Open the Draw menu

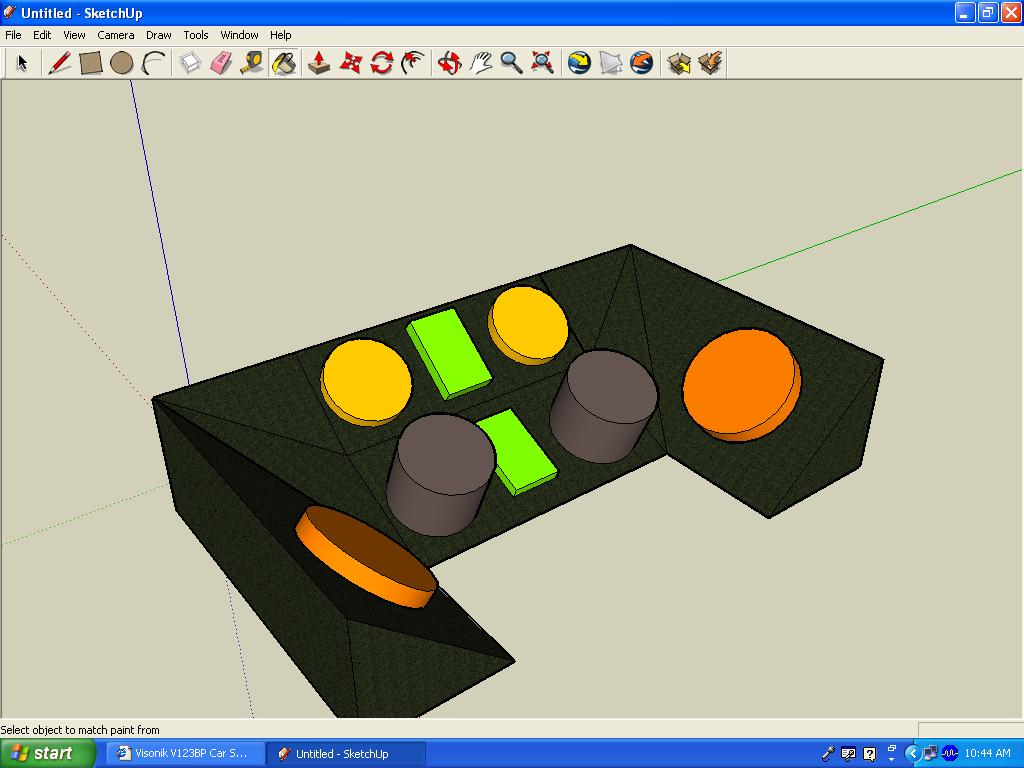pyautogui.click(x=159, y=35)
